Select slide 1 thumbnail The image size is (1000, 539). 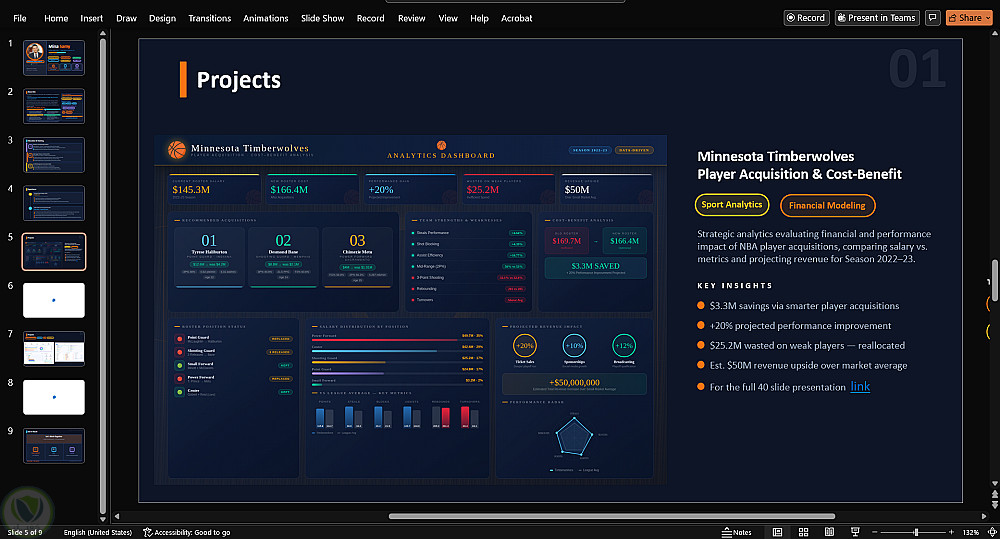pyautogui.click(x=54, y=58)
